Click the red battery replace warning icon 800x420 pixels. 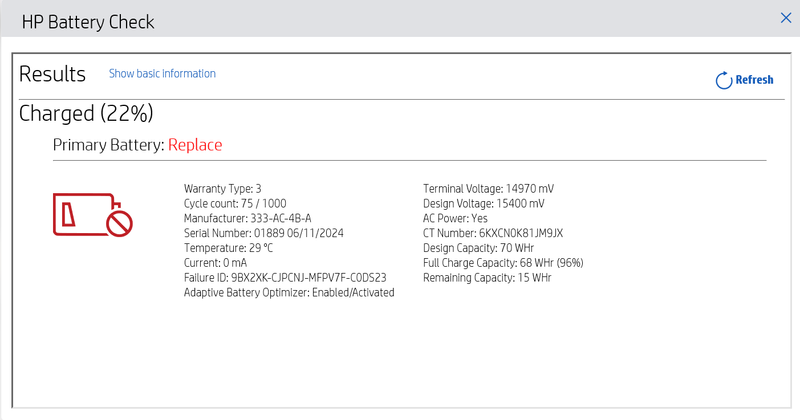pos(92,213)
